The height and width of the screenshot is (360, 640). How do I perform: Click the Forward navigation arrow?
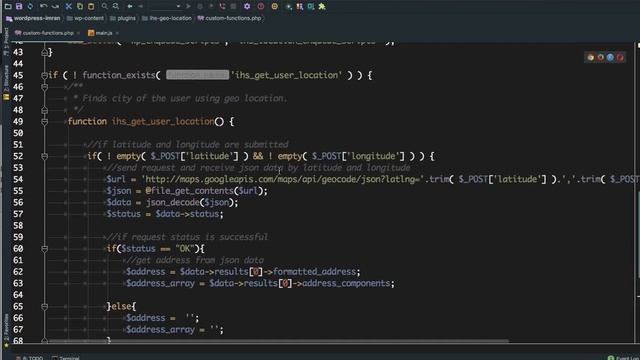[x=141, y=6]
